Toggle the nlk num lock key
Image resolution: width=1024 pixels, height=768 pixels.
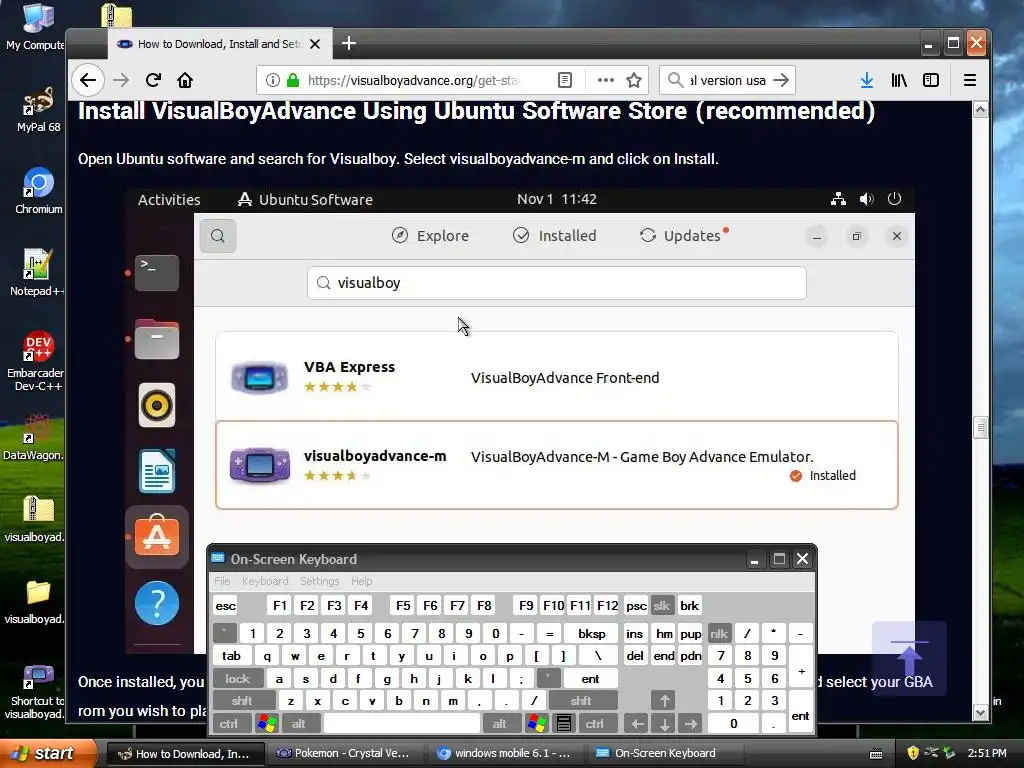click(719, 633)
